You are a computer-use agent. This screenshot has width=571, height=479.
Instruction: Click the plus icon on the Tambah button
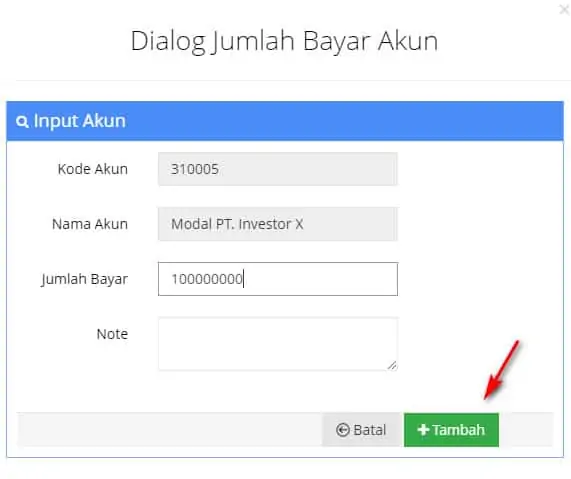point(423,430)
